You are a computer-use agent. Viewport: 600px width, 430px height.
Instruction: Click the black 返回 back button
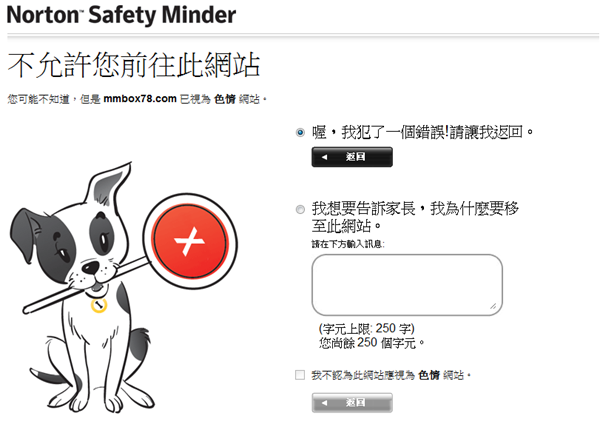coord(352,157)
